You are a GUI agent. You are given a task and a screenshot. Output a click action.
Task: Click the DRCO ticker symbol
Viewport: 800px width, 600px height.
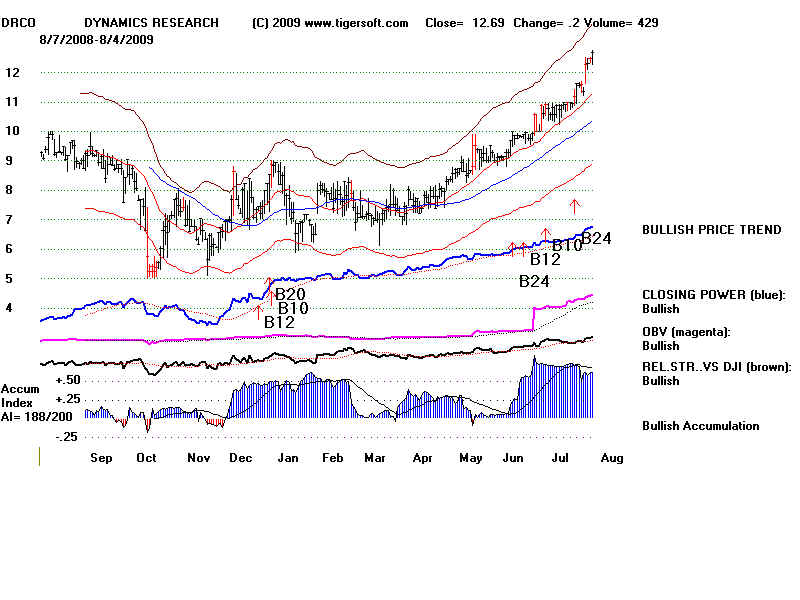tap(19, 23)
